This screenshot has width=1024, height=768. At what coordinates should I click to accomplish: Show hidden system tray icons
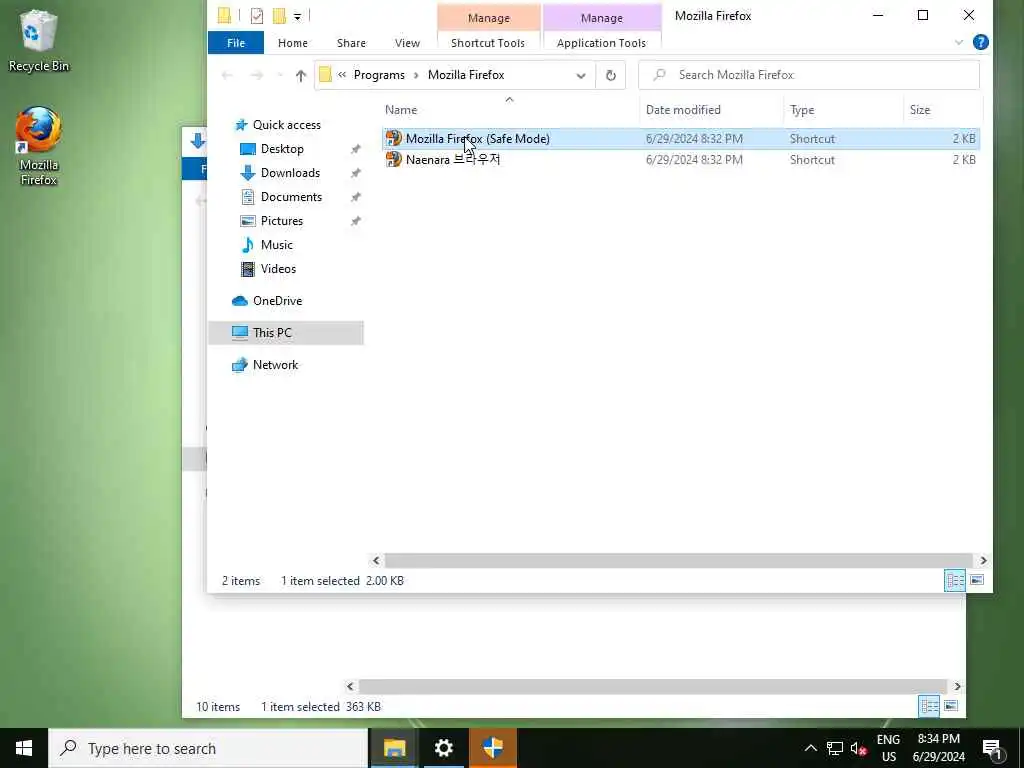click(x=810, y=748)
